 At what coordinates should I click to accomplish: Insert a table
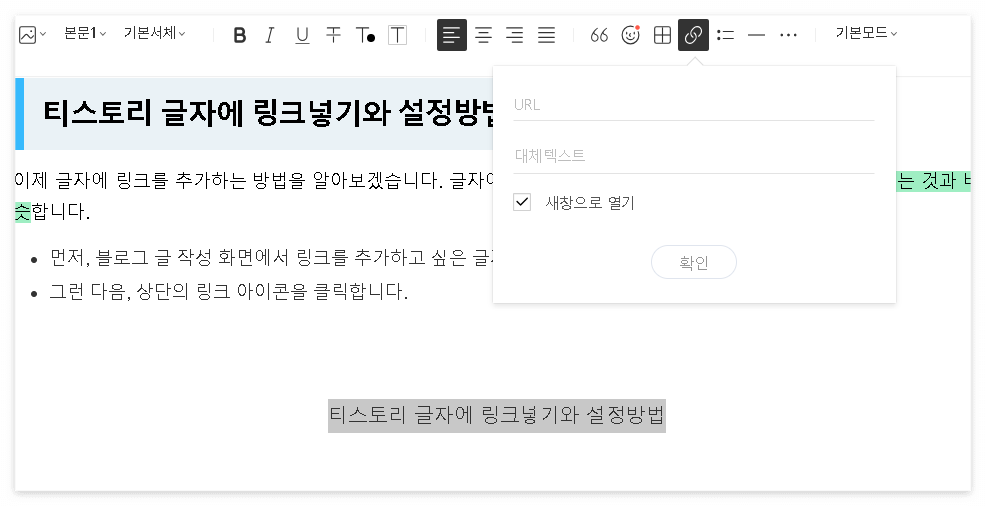click(x=662, y=35)
